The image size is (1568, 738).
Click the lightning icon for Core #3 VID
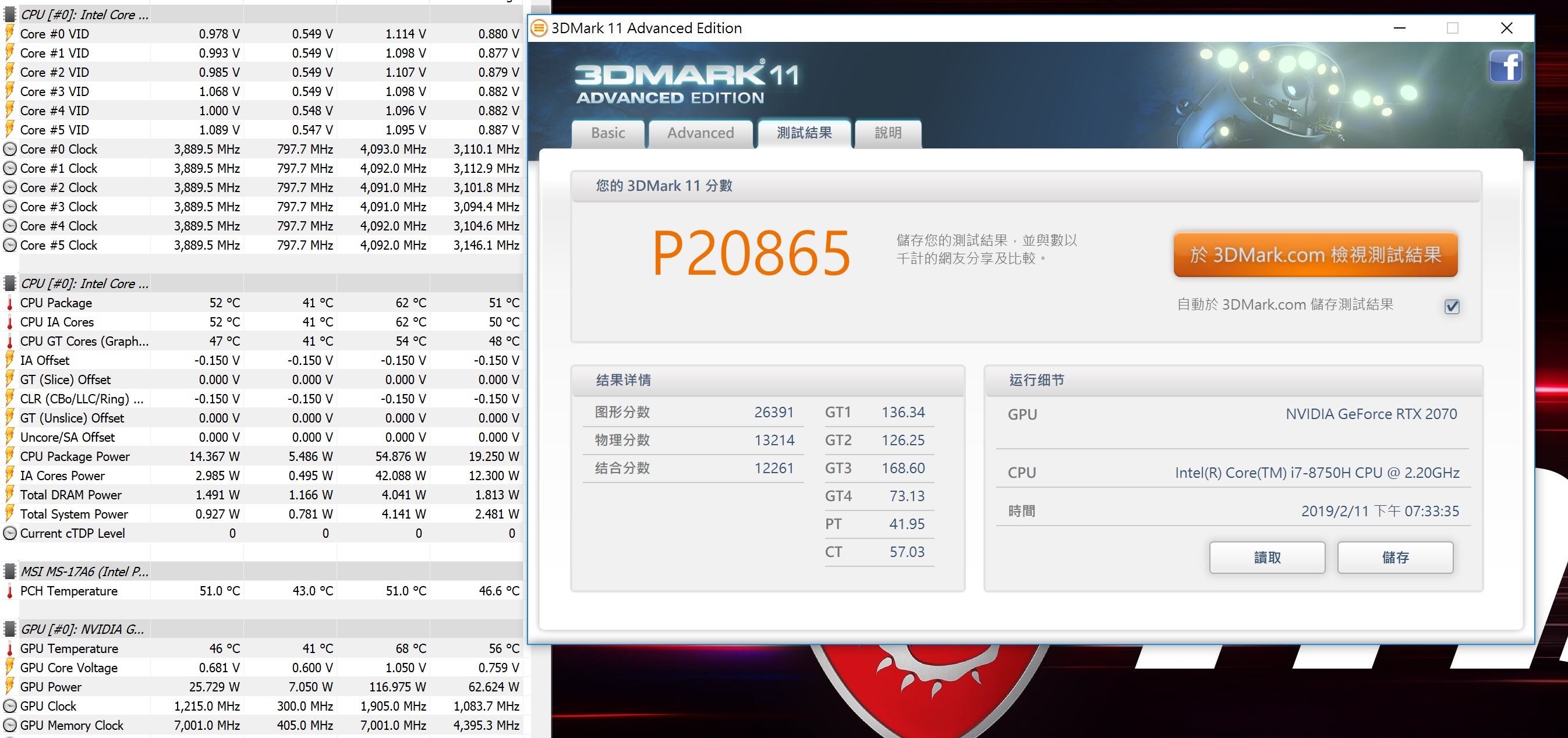(x=10, y=91)
